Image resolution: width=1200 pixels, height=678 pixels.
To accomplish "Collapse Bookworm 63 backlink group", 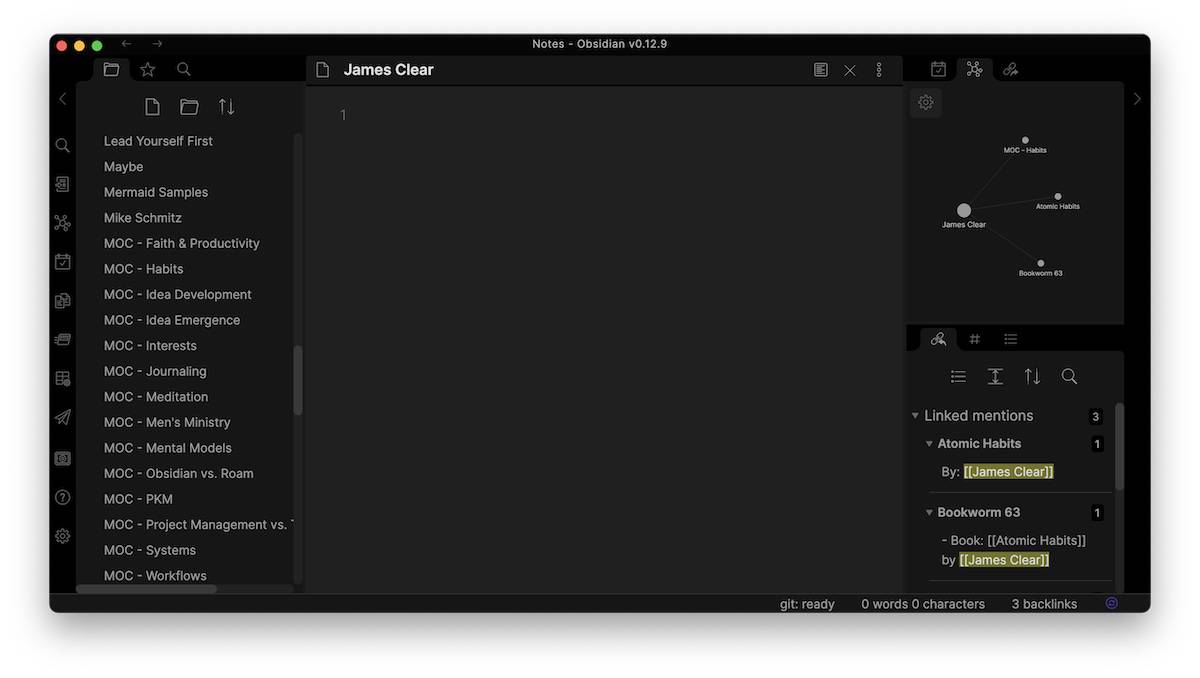I will tap(929, 513).
